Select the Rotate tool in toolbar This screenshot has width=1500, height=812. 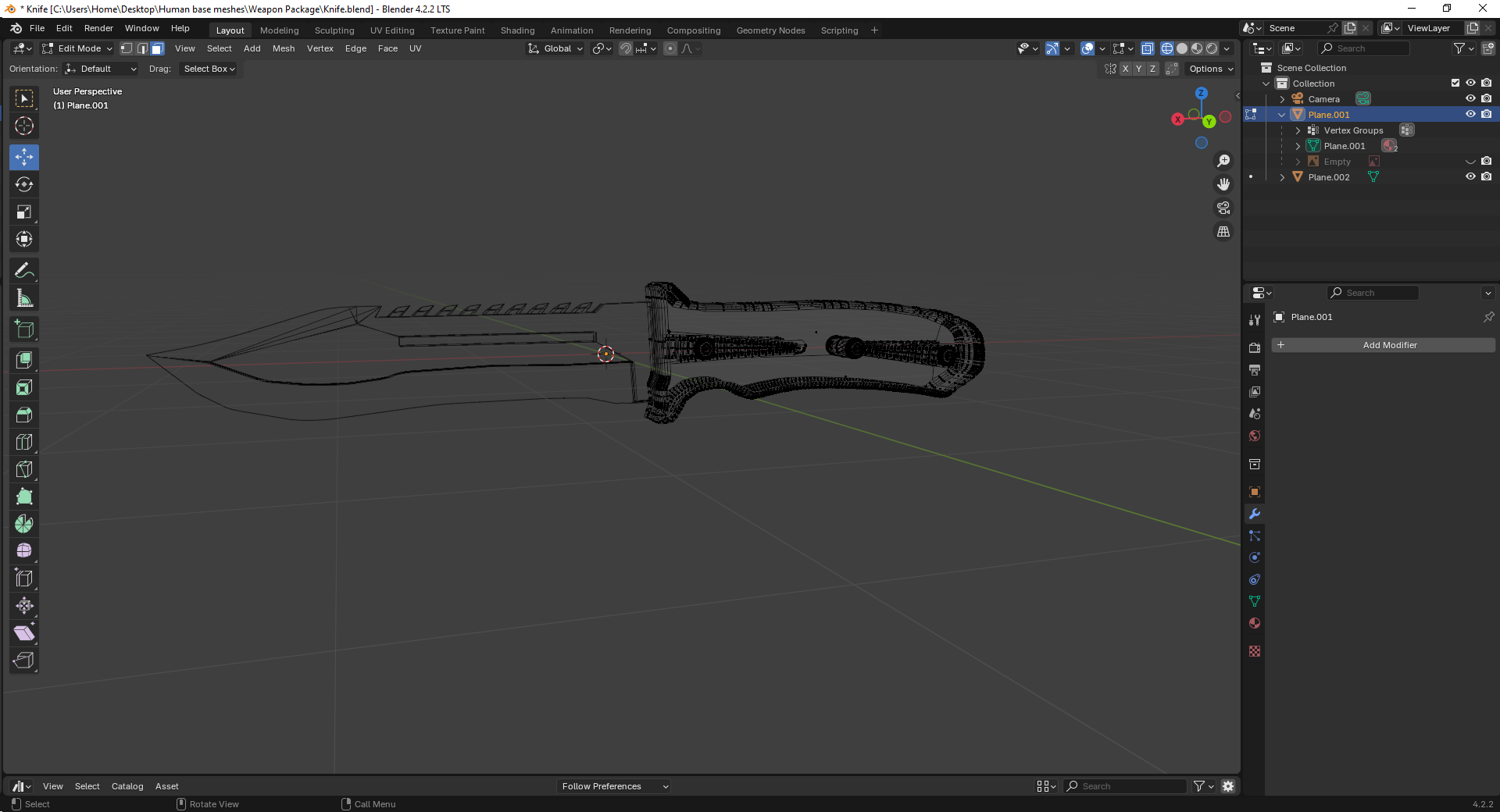tap(24, 185)
